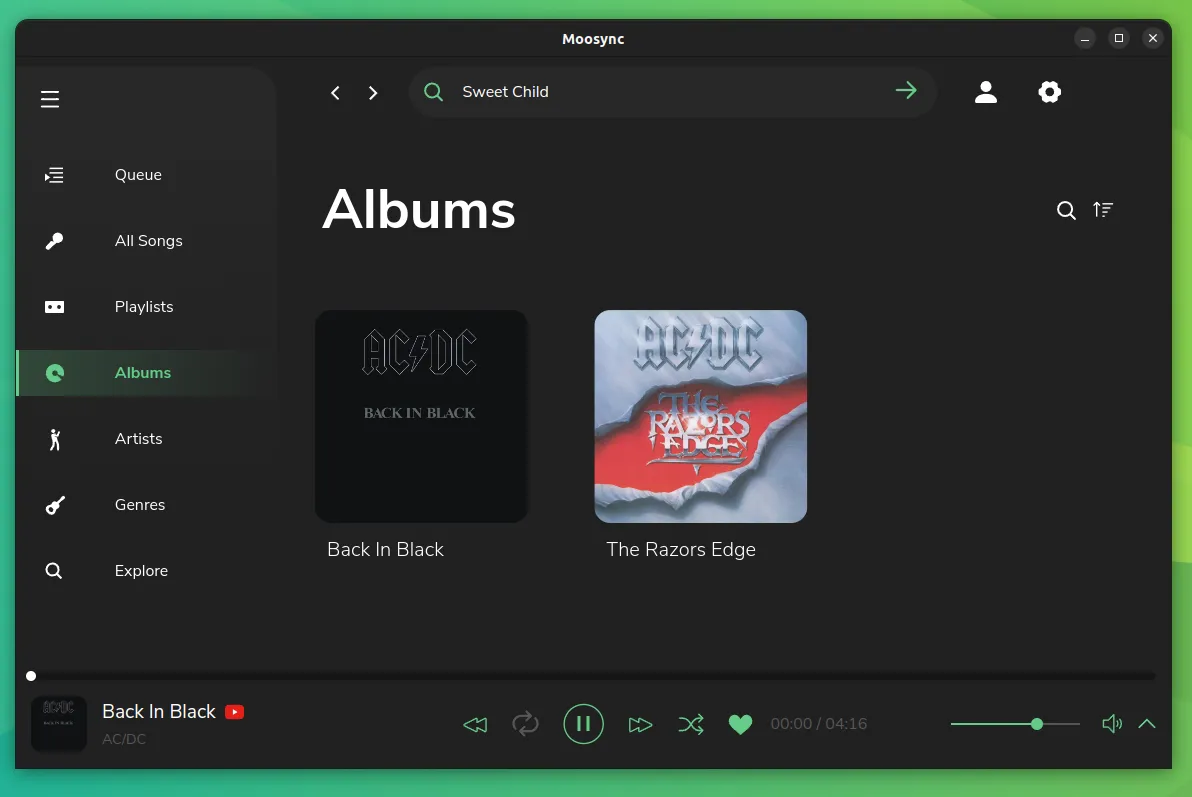
Task: Pause the current song
Action: 584,724
